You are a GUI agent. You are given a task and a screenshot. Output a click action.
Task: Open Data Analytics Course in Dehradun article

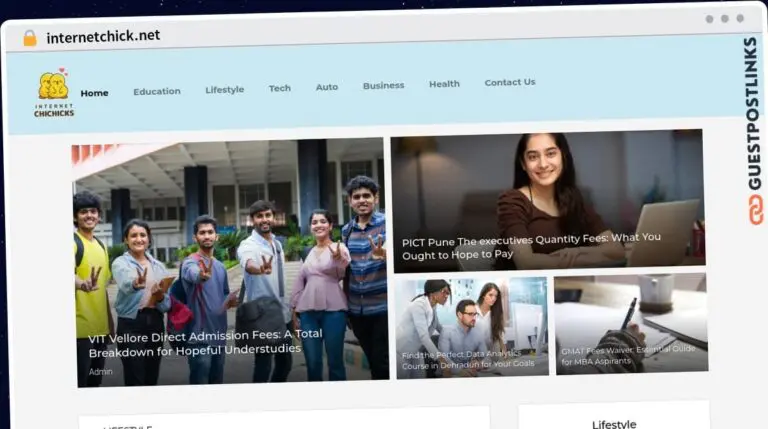click(468, 360)
